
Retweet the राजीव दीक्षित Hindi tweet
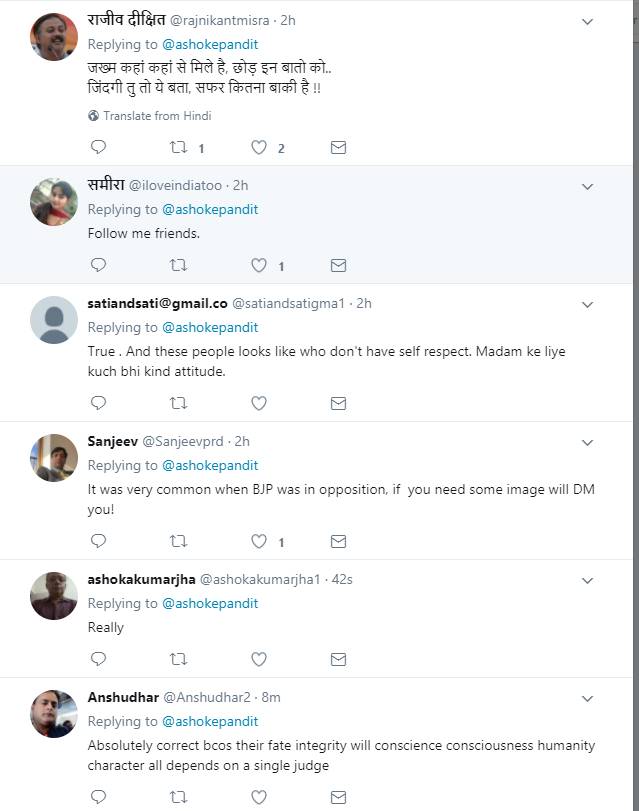pyautogui.click(x=179, y=147)
